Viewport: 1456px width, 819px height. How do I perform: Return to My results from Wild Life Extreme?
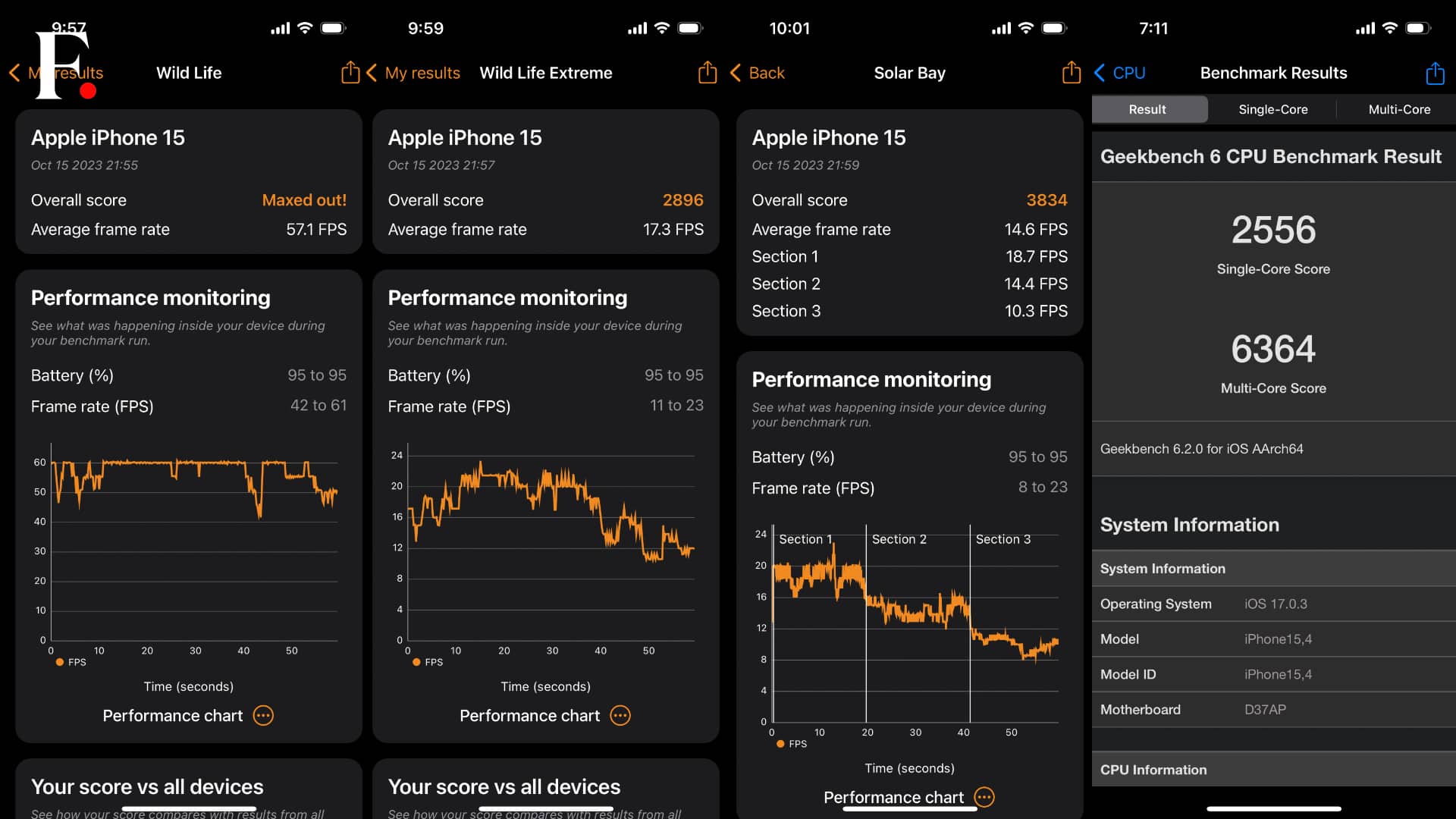pos(414,73)
